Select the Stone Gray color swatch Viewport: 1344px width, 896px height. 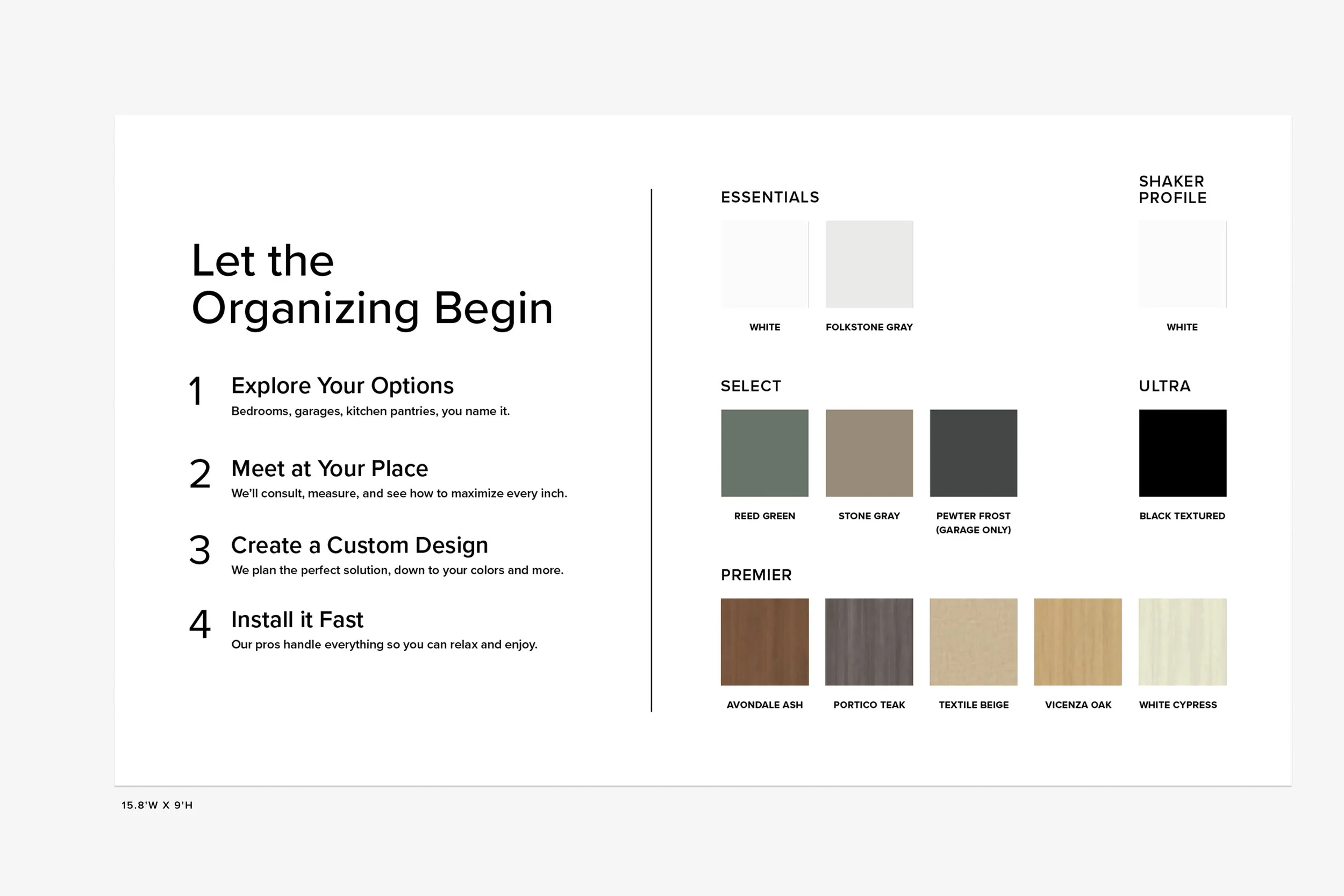[869, 453]
